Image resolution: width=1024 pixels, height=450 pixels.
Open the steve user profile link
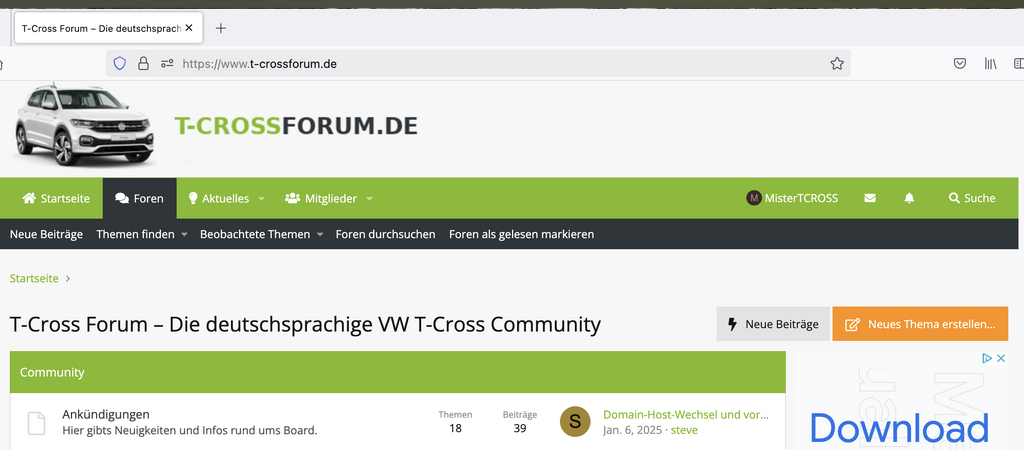[684, 430]
